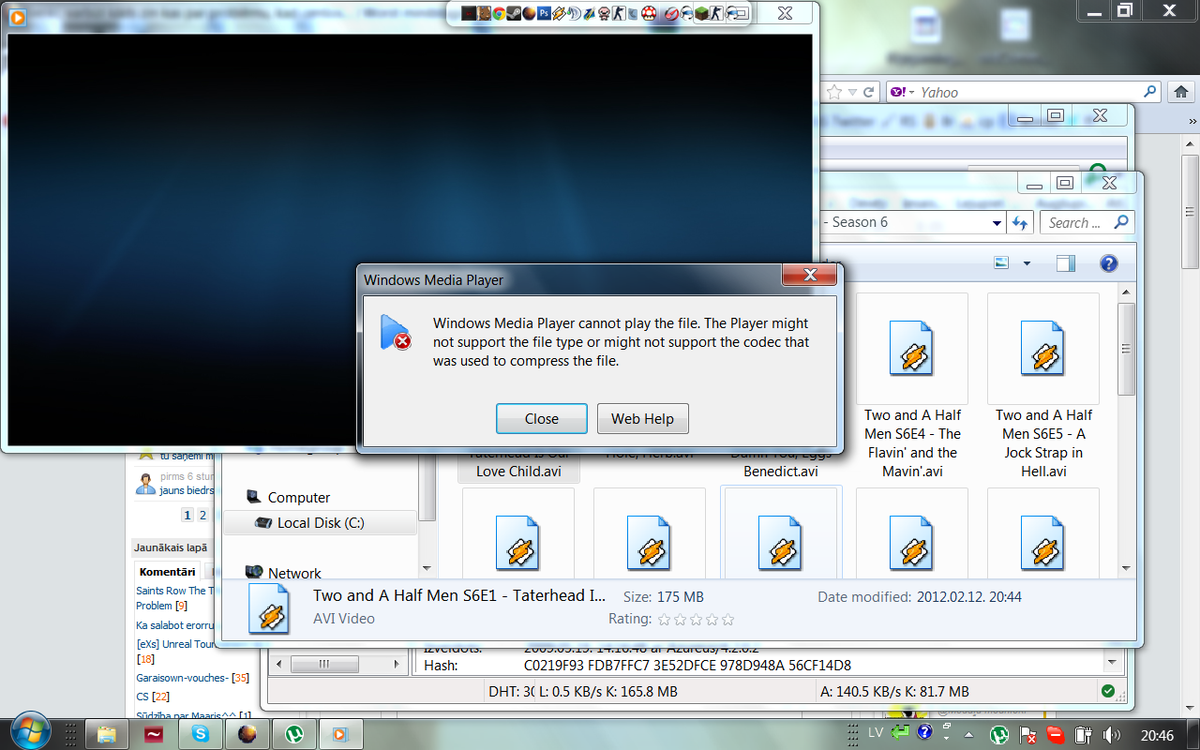Screen dimensions: 1200x750
Task: Rate the file with the first star
Action: pos(663,620)
